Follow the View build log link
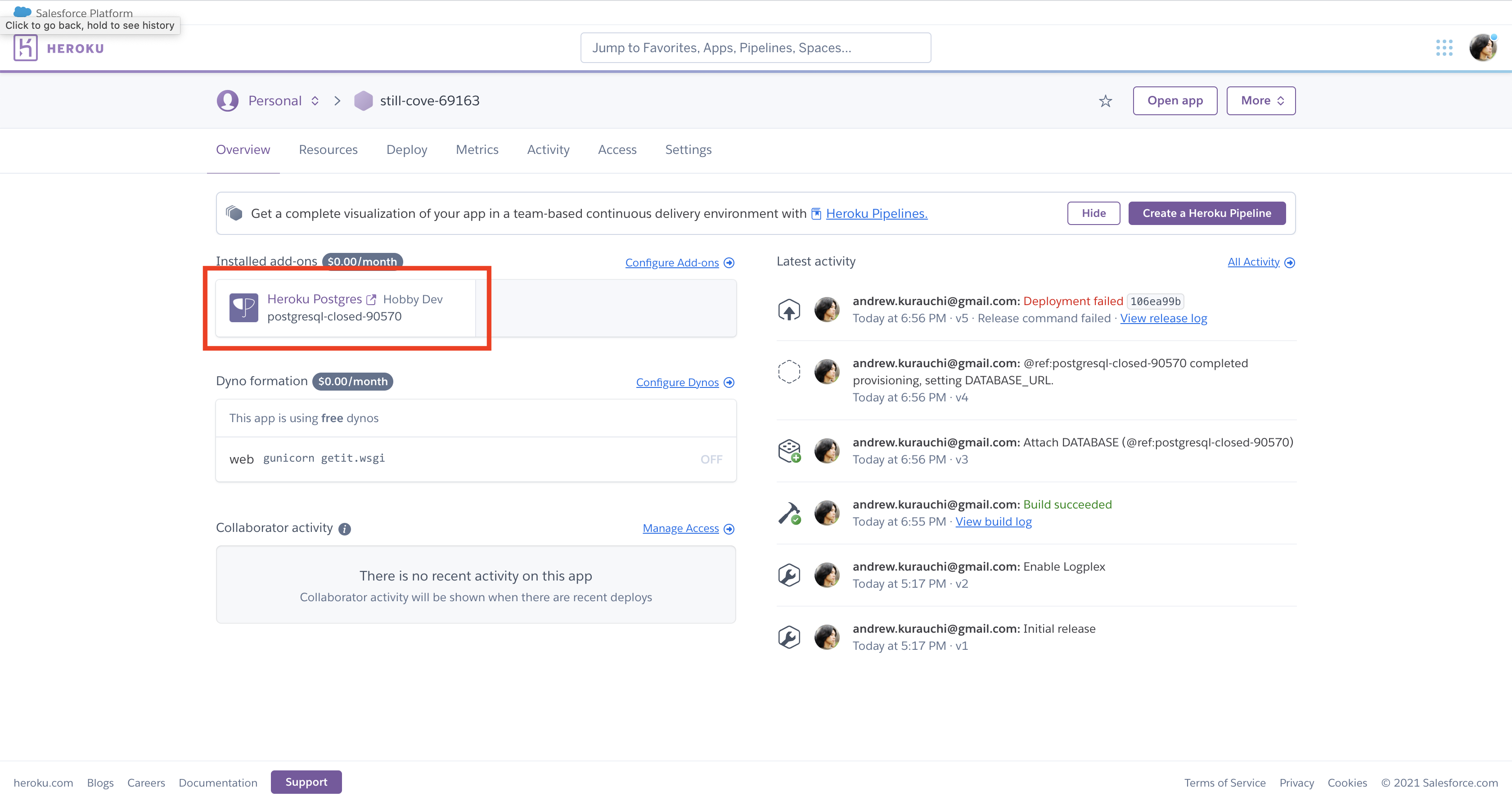This screenshot has width=1512, height=801. tap(993, 522)
